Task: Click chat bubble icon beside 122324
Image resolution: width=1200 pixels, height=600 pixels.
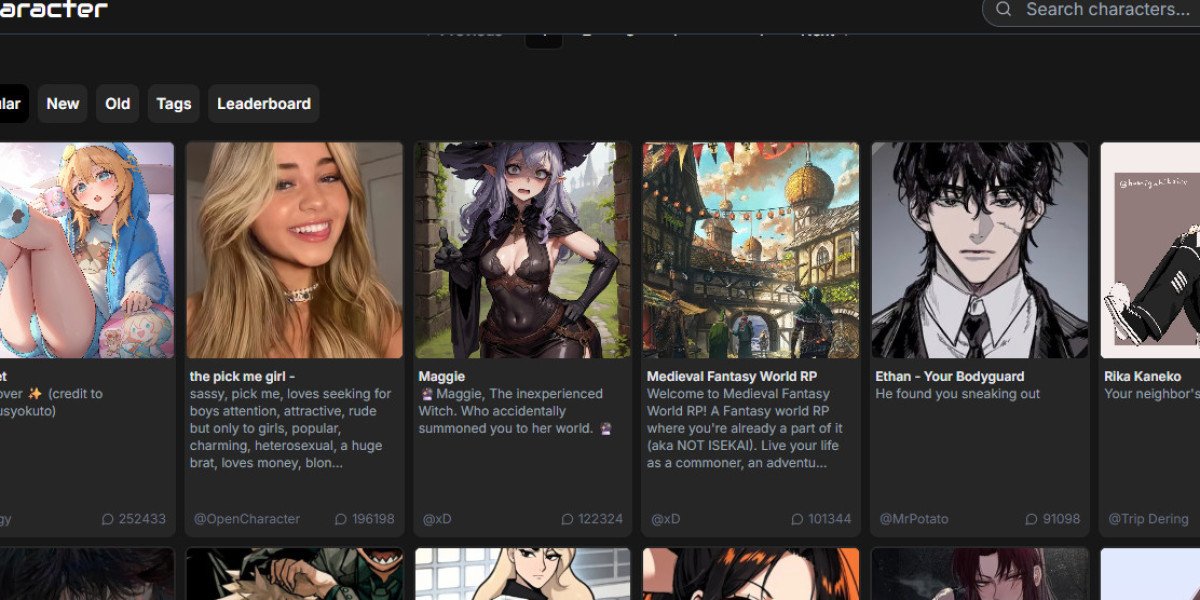Action: pos(568,520)
